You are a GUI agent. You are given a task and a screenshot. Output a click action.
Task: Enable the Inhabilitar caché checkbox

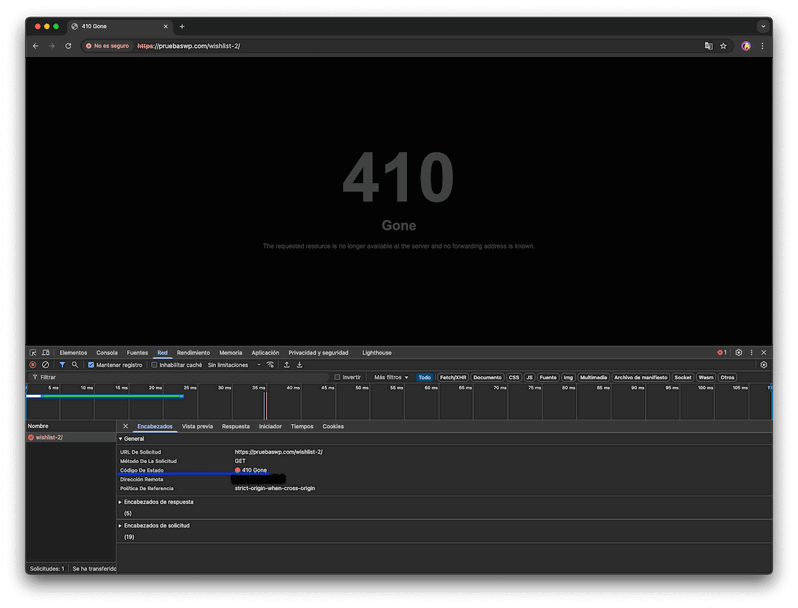coord(154,365)
